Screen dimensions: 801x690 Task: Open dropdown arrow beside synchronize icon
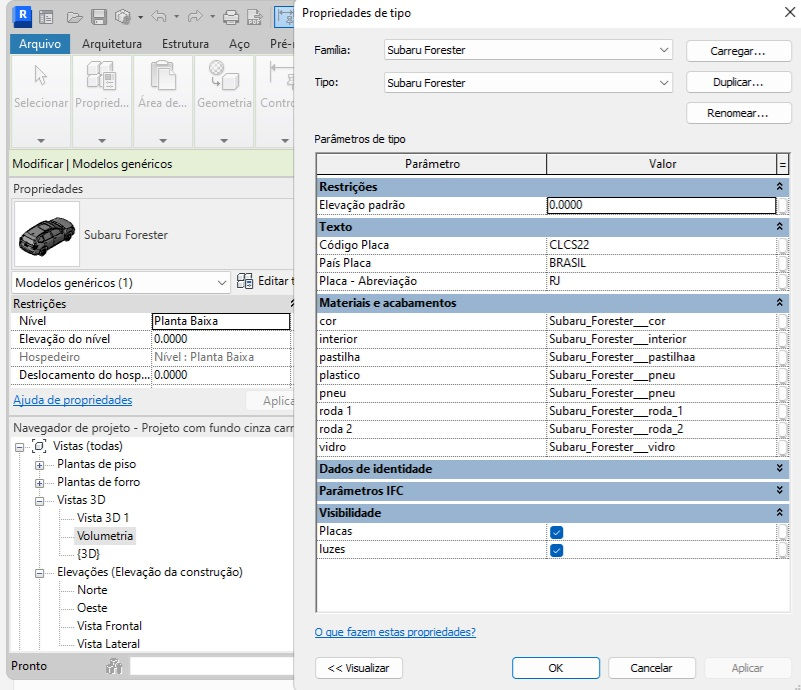140,17
